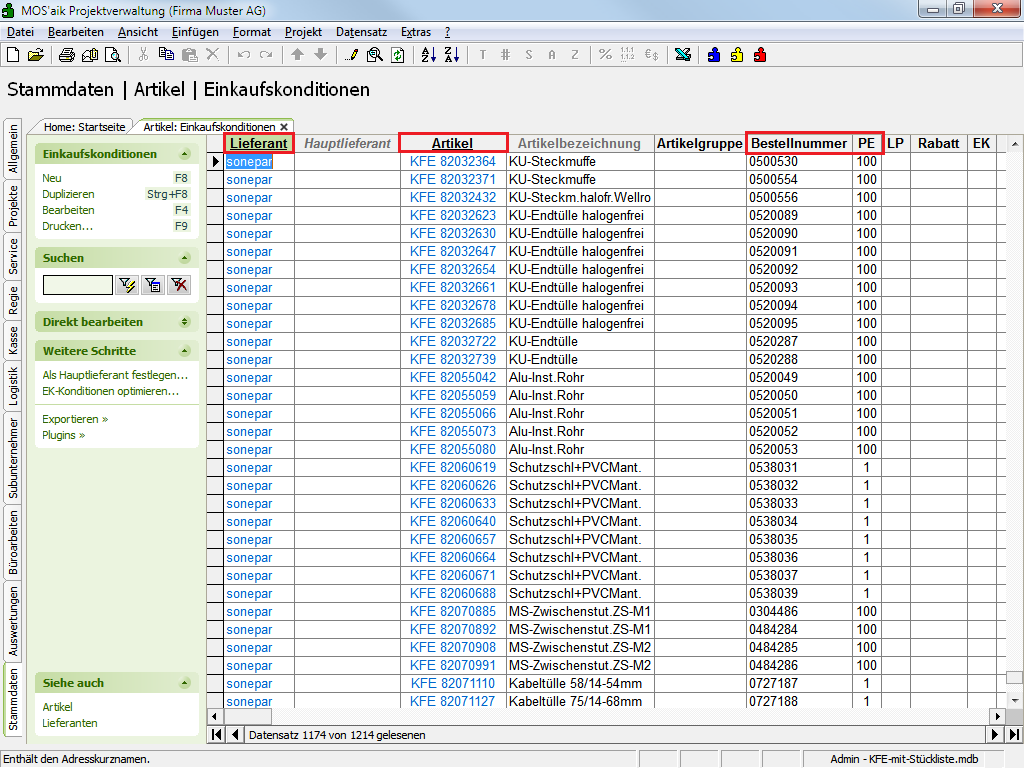Click the Duplizieren action link
This screenshot has width=1024, height=768.
(x=68, y=194)
